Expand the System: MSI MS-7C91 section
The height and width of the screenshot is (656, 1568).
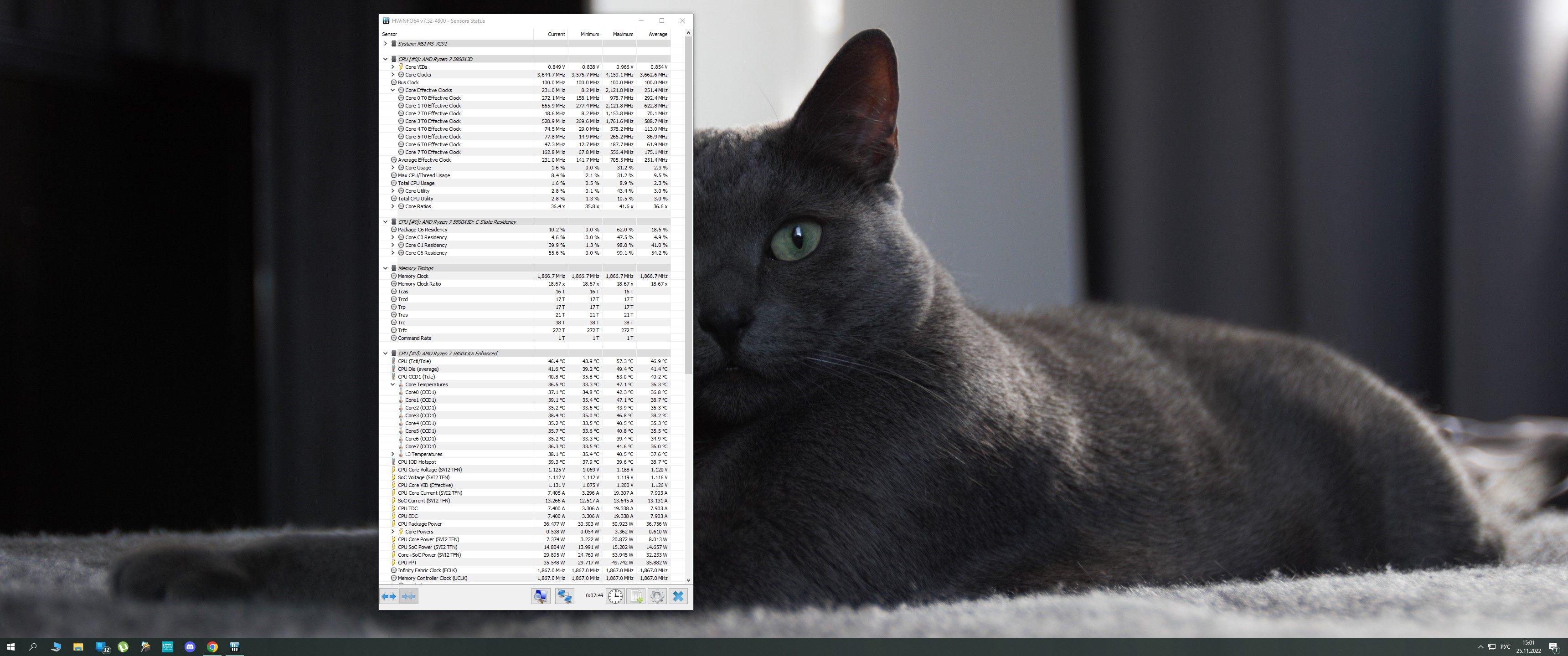click(x=385, y=44)
